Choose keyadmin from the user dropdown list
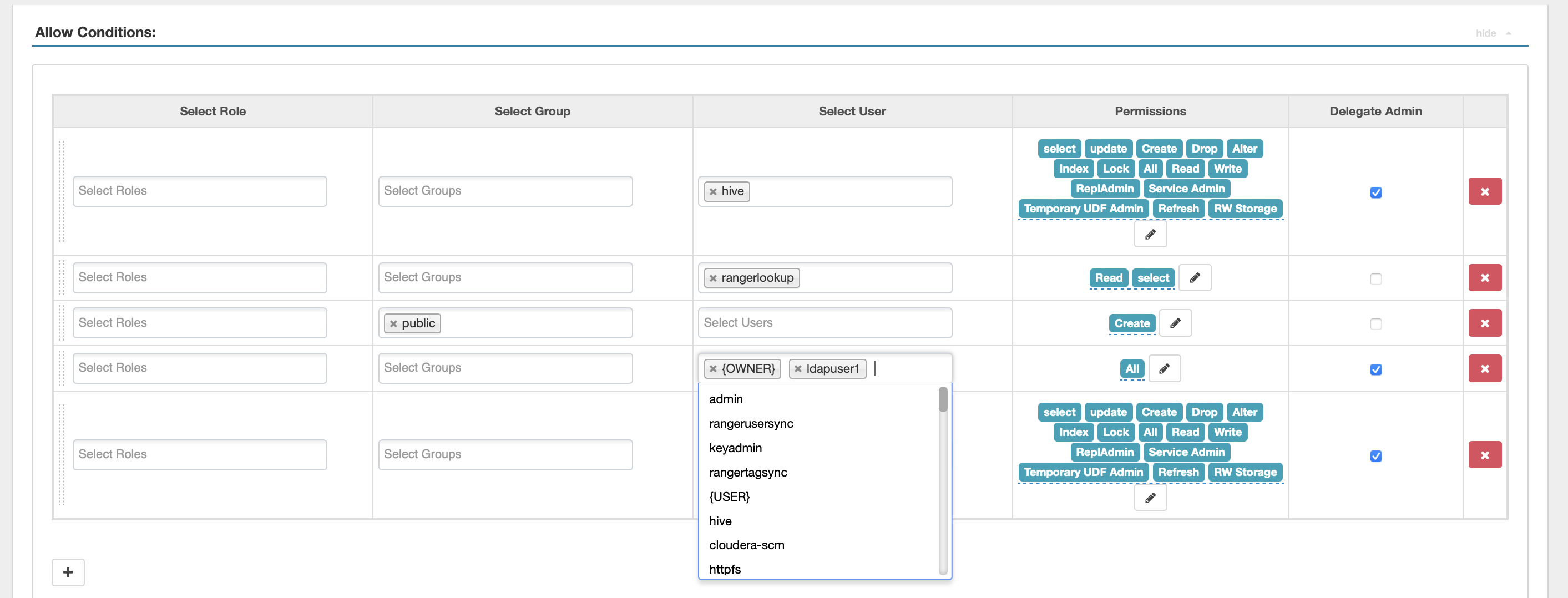 735,448
